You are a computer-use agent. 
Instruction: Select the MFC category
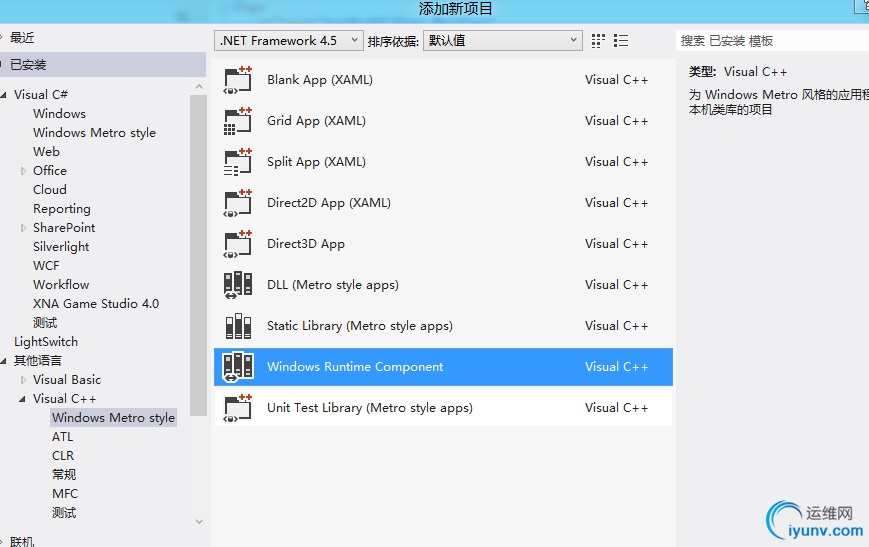click(x=65, y=494)
